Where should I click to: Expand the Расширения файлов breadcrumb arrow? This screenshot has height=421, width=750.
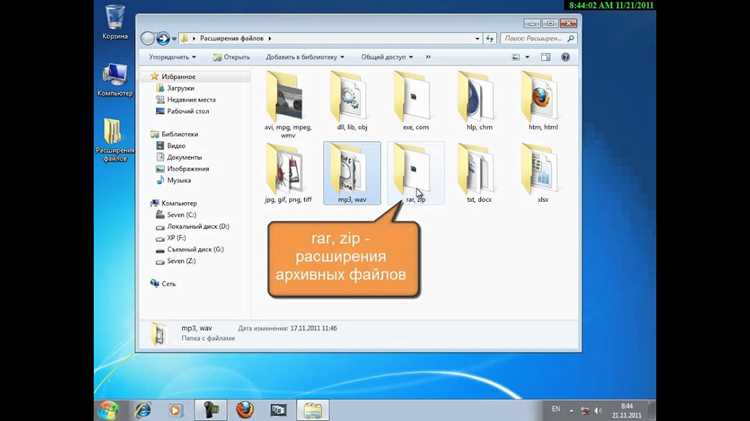point(270,38)
